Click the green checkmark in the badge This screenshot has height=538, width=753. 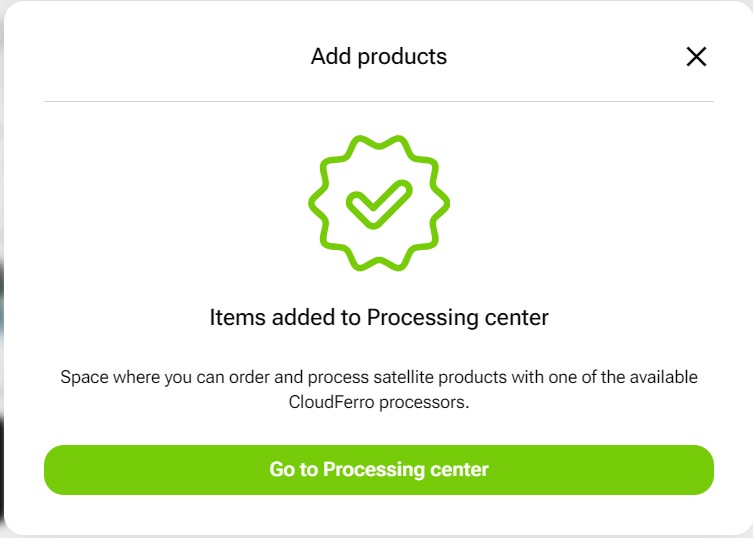coord(379,204)
